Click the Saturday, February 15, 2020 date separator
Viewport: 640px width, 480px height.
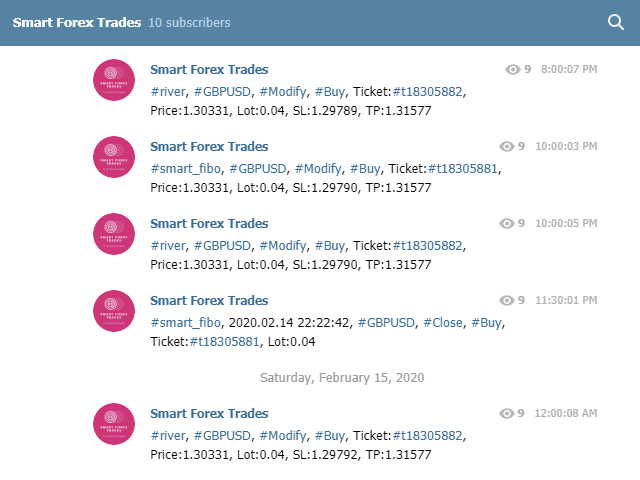pyautogui.click(x=342, y=377)
